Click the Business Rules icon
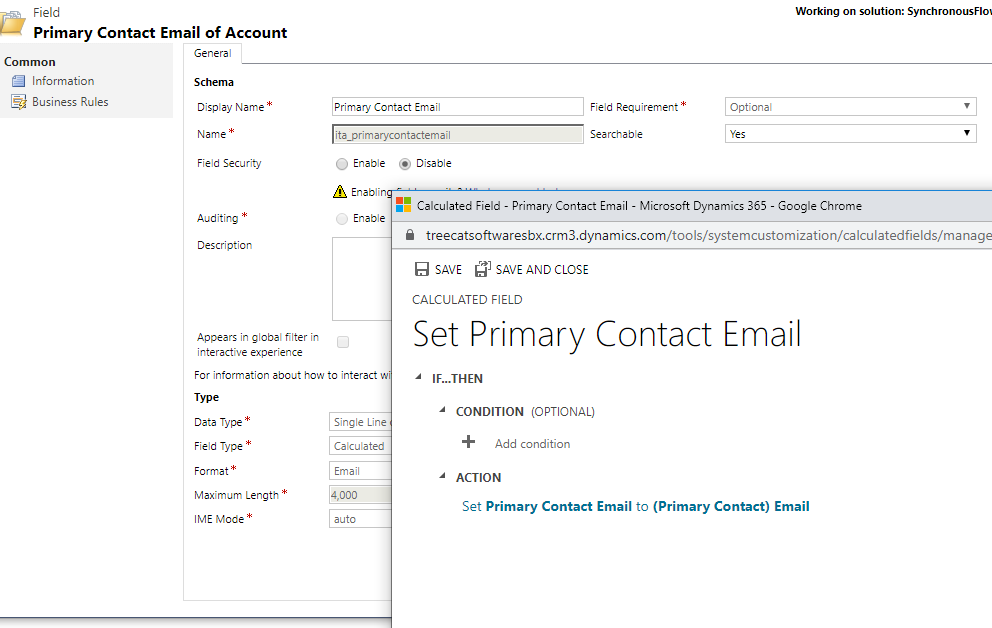Screen dimensions: 992x628 click(x=19, y=102)
